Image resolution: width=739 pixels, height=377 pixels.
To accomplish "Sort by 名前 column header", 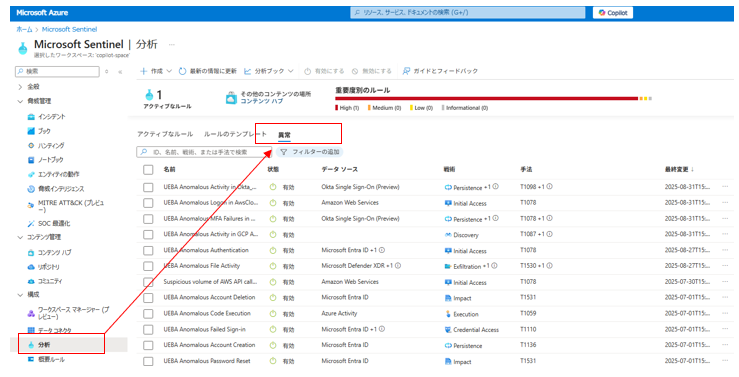I will pos(170,169).
